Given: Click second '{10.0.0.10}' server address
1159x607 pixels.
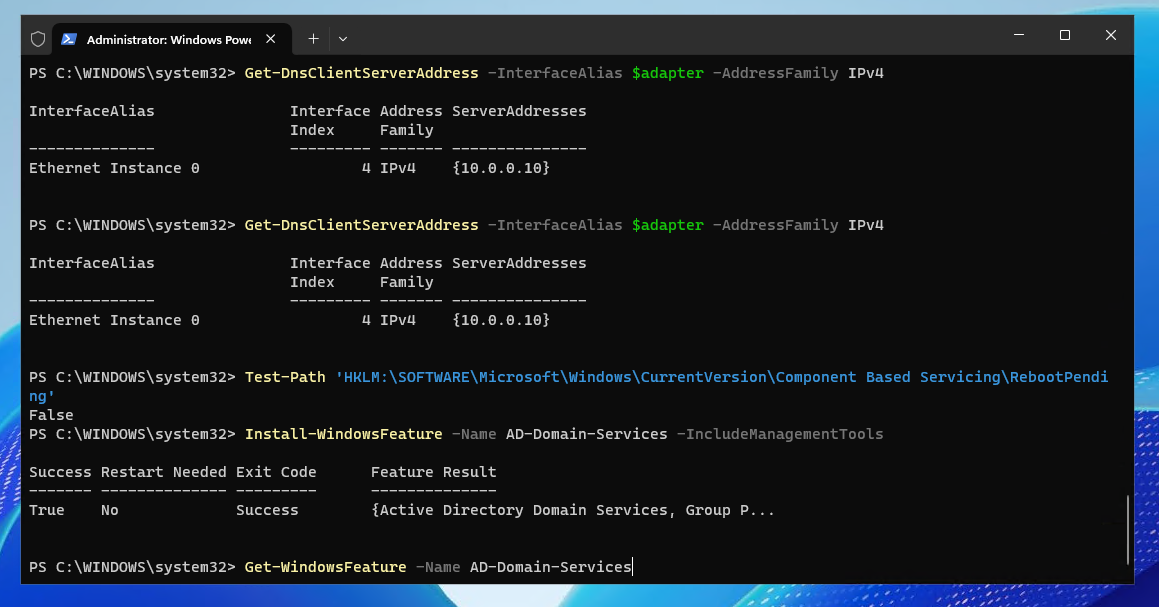Looking at the screenshot, I should point(501,320).
